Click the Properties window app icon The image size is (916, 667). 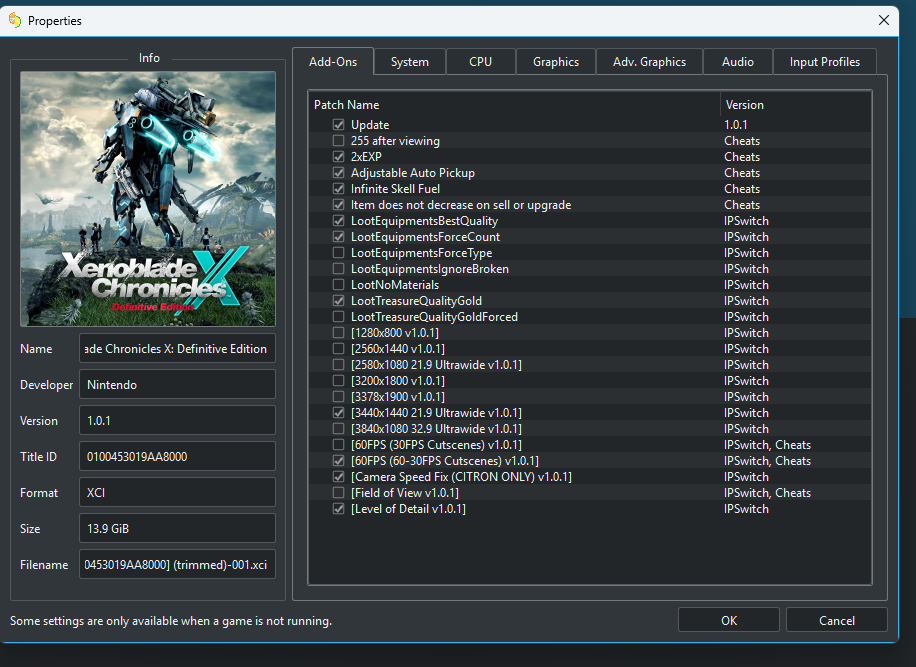click(x=15, y=20)
